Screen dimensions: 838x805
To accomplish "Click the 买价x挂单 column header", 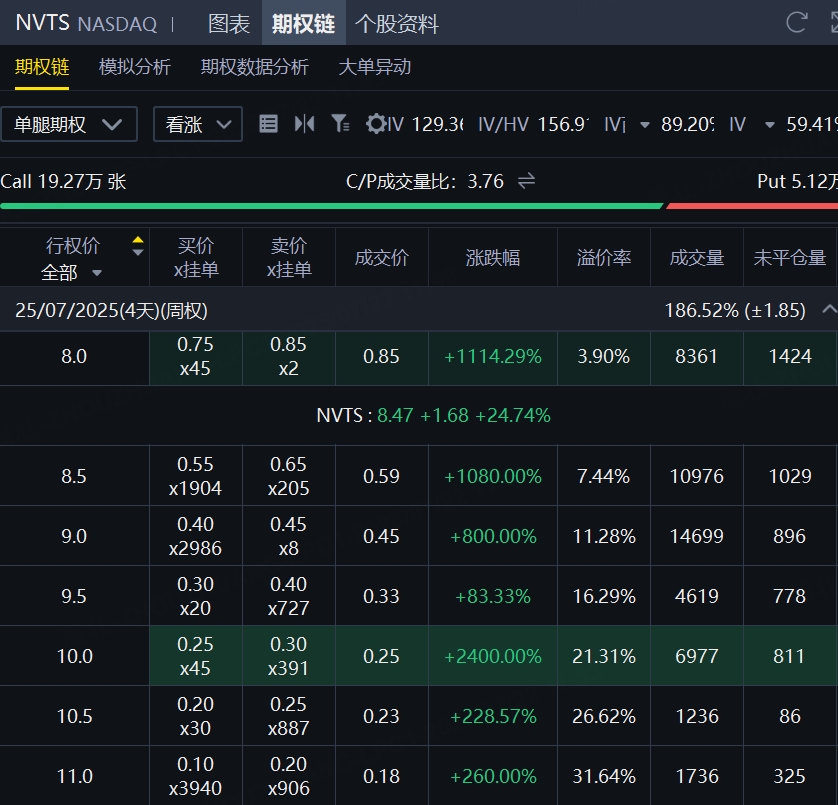I will 196,258.
